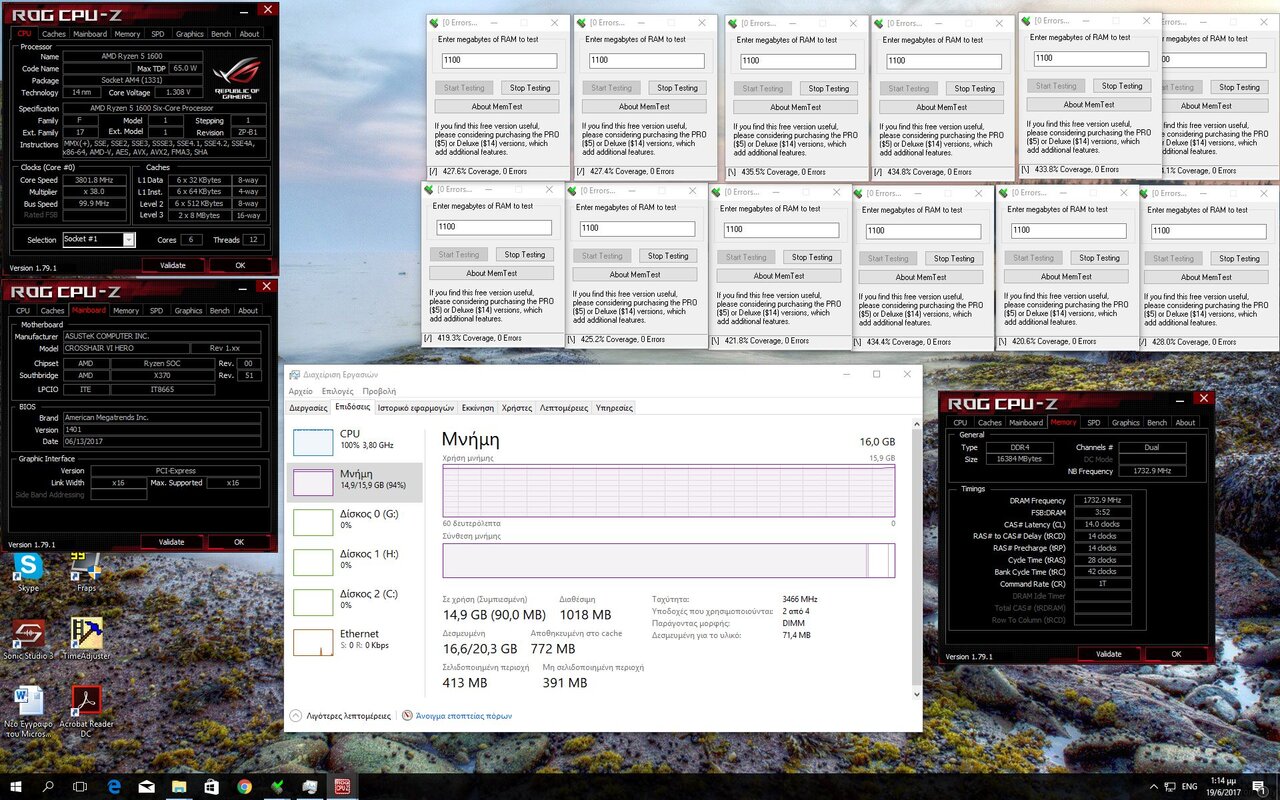The width and height of the screenshot is (1280, 800).
Task: Open the Επιλογές menu in Task Manager
Action: point(337,391)
